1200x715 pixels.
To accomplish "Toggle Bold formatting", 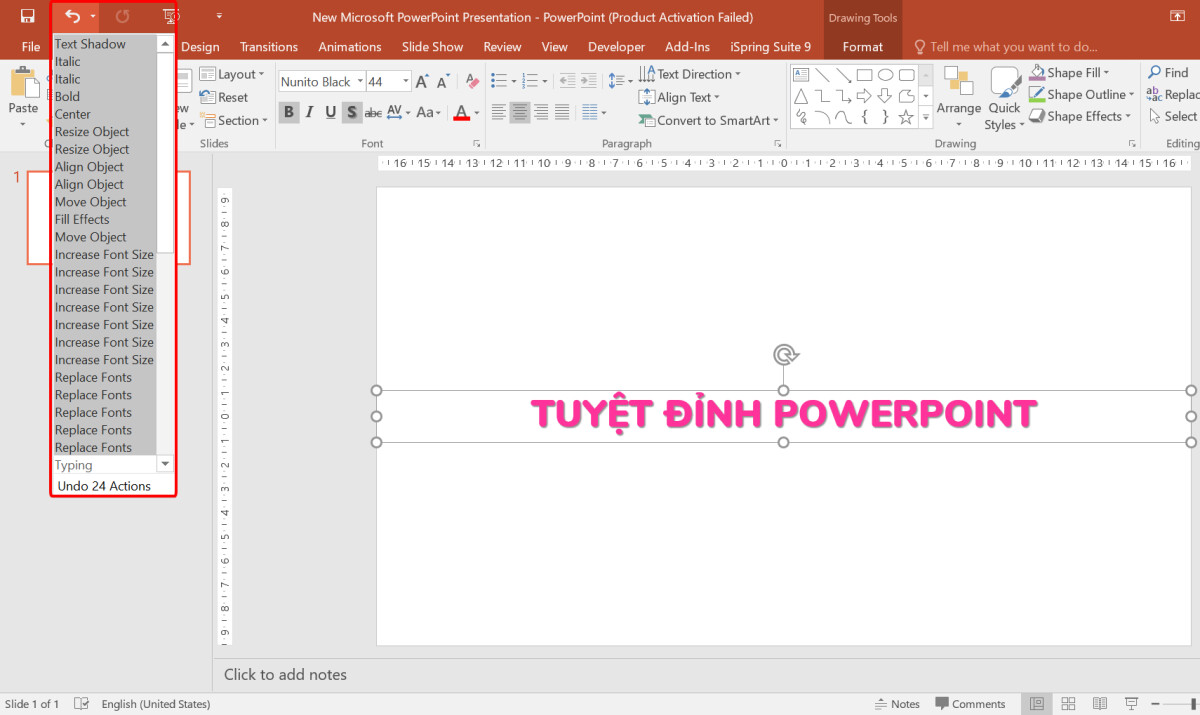I will [x=289, y=113].
